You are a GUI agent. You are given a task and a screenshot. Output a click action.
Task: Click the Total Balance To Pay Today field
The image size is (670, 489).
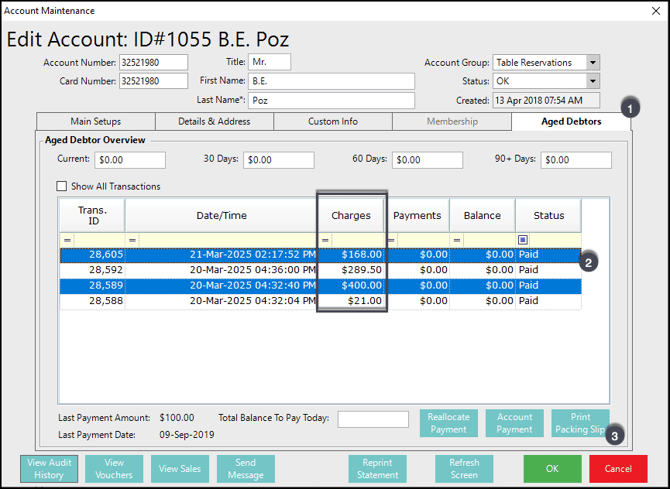click(x=373, y=419)
